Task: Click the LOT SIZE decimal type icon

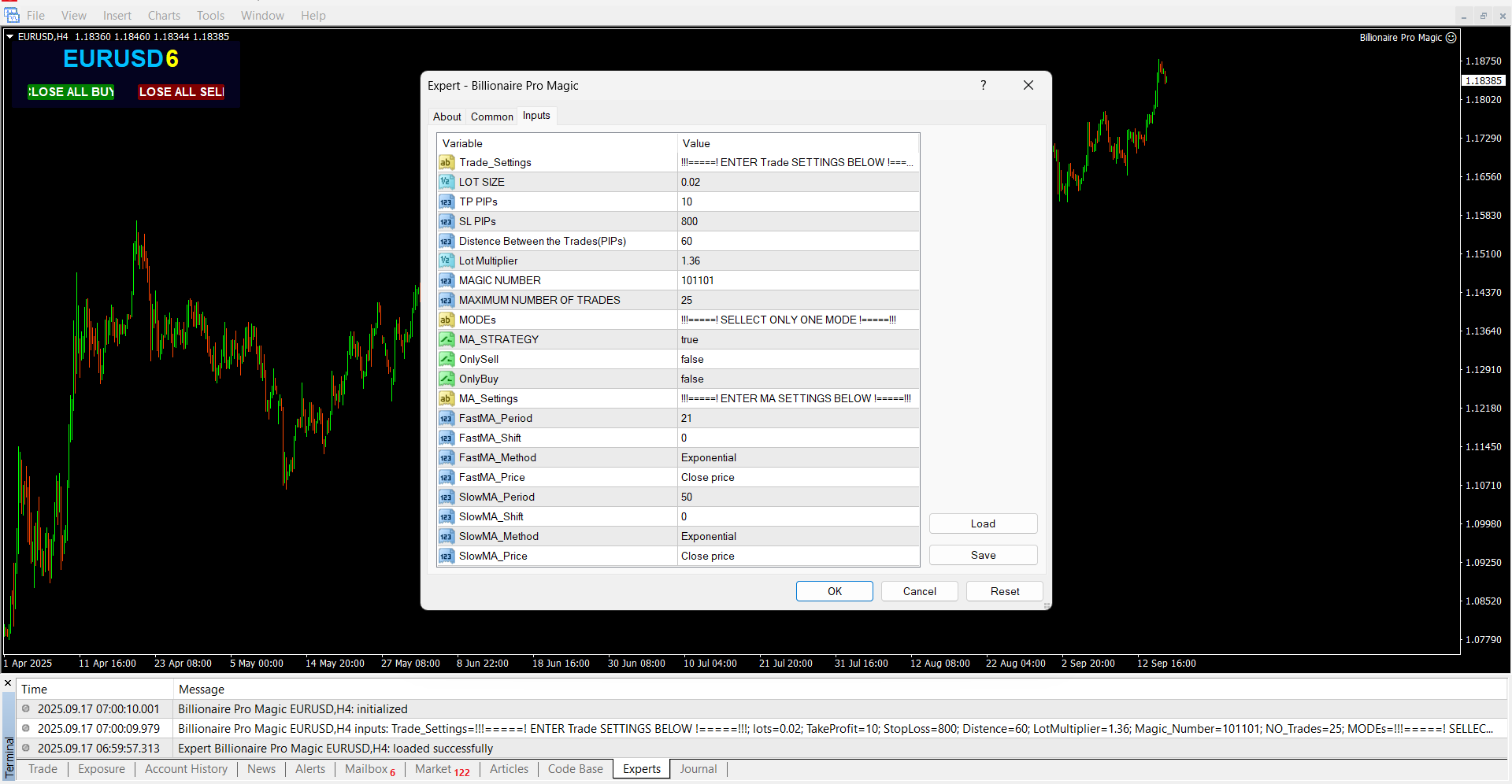Action: tap(447, 183)
